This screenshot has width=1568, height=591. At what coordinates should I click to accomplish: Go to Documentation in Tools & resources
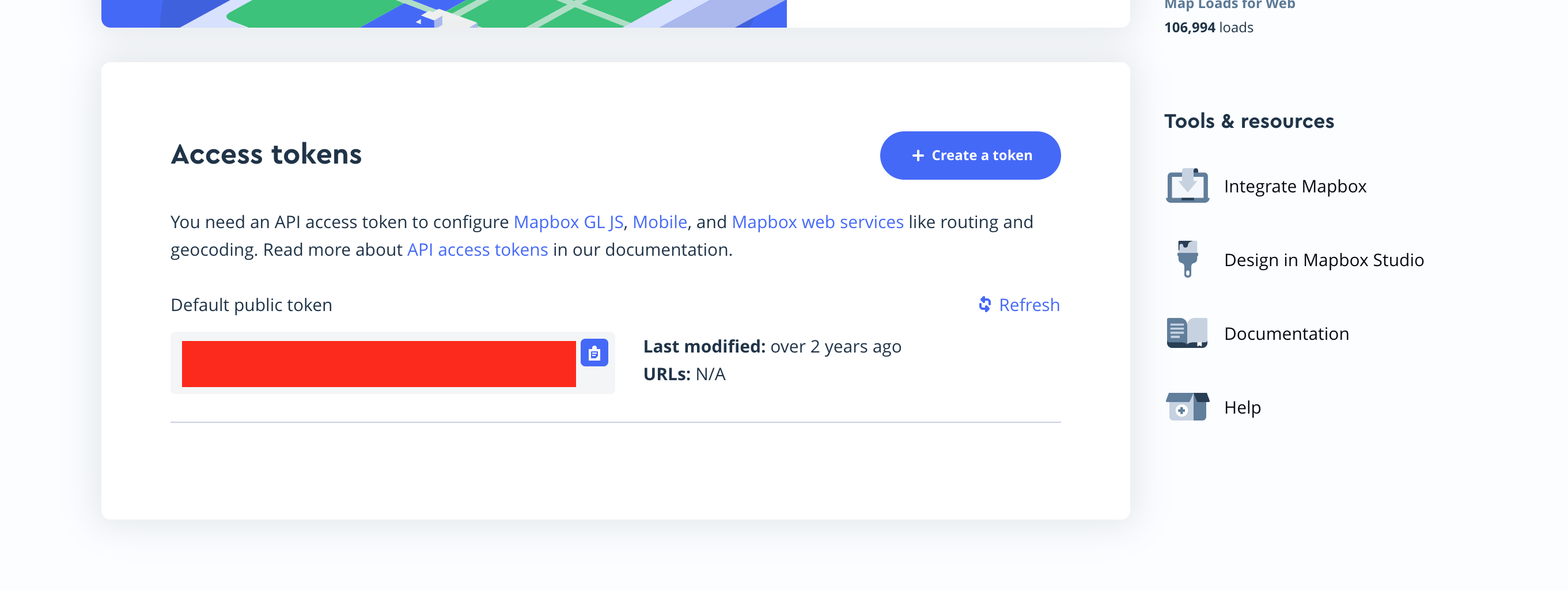point(1286,334)
